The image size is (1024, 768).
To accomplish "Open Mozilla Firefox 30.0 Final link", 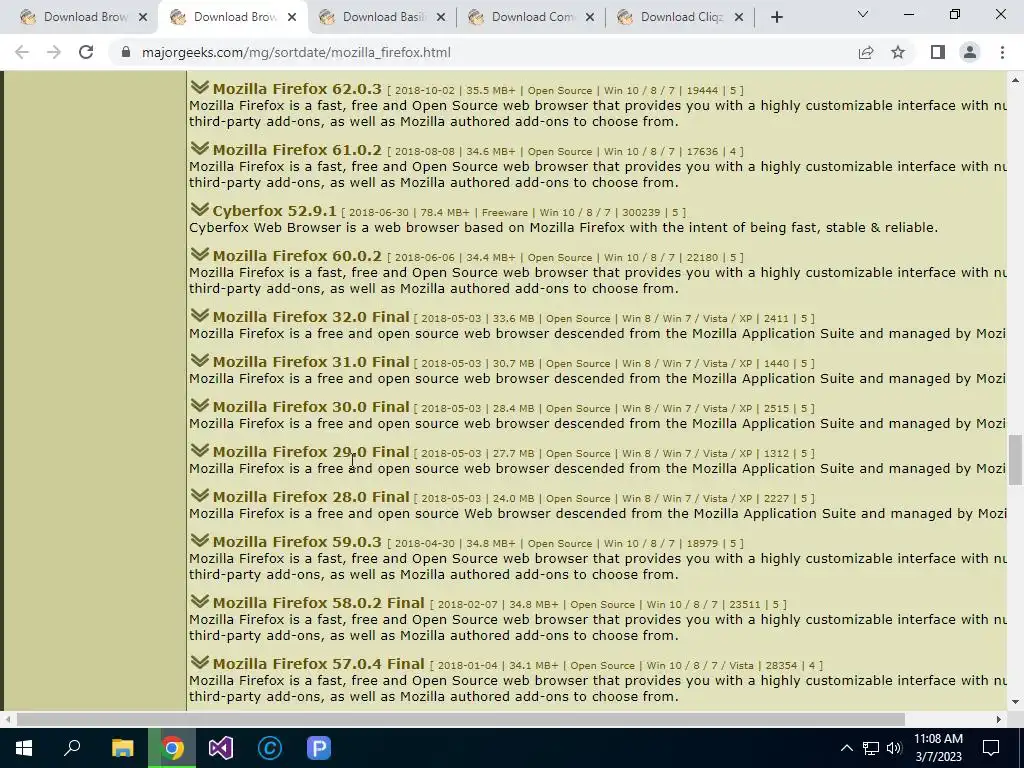I will [x=311, y=407].
